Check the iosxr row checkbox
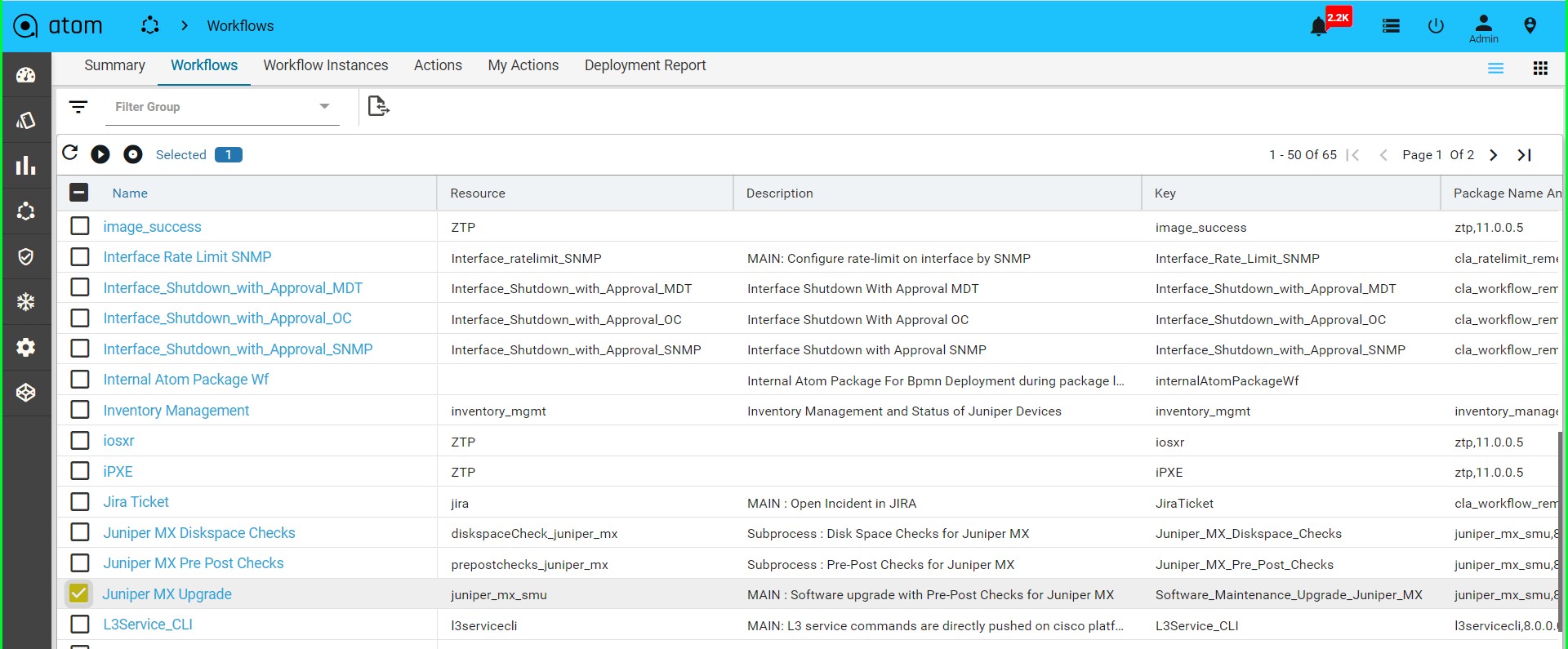 [80, 441]
